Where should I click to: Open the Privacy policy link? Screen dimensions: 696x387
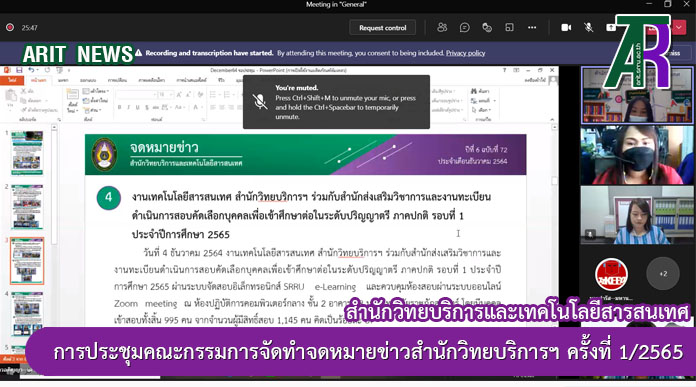click(465, 53)
